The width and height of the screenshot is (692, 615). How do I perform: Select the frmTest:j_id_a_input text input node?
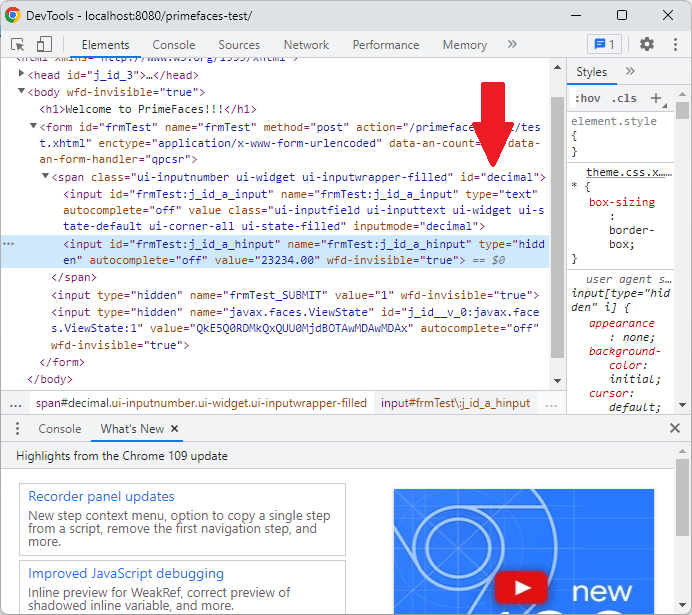pyautogui.click(x=304, y=210)
